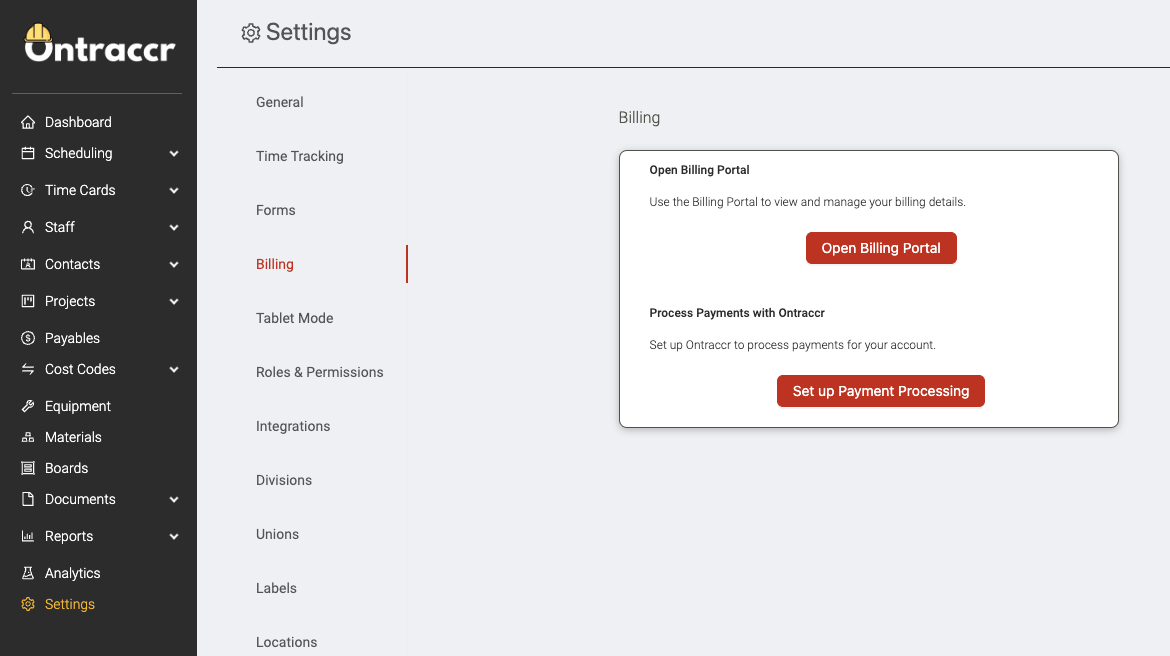Expand the Scheduling menu chevron
The width and height of the screenshot is (1170, 656).
click(174, 154)
